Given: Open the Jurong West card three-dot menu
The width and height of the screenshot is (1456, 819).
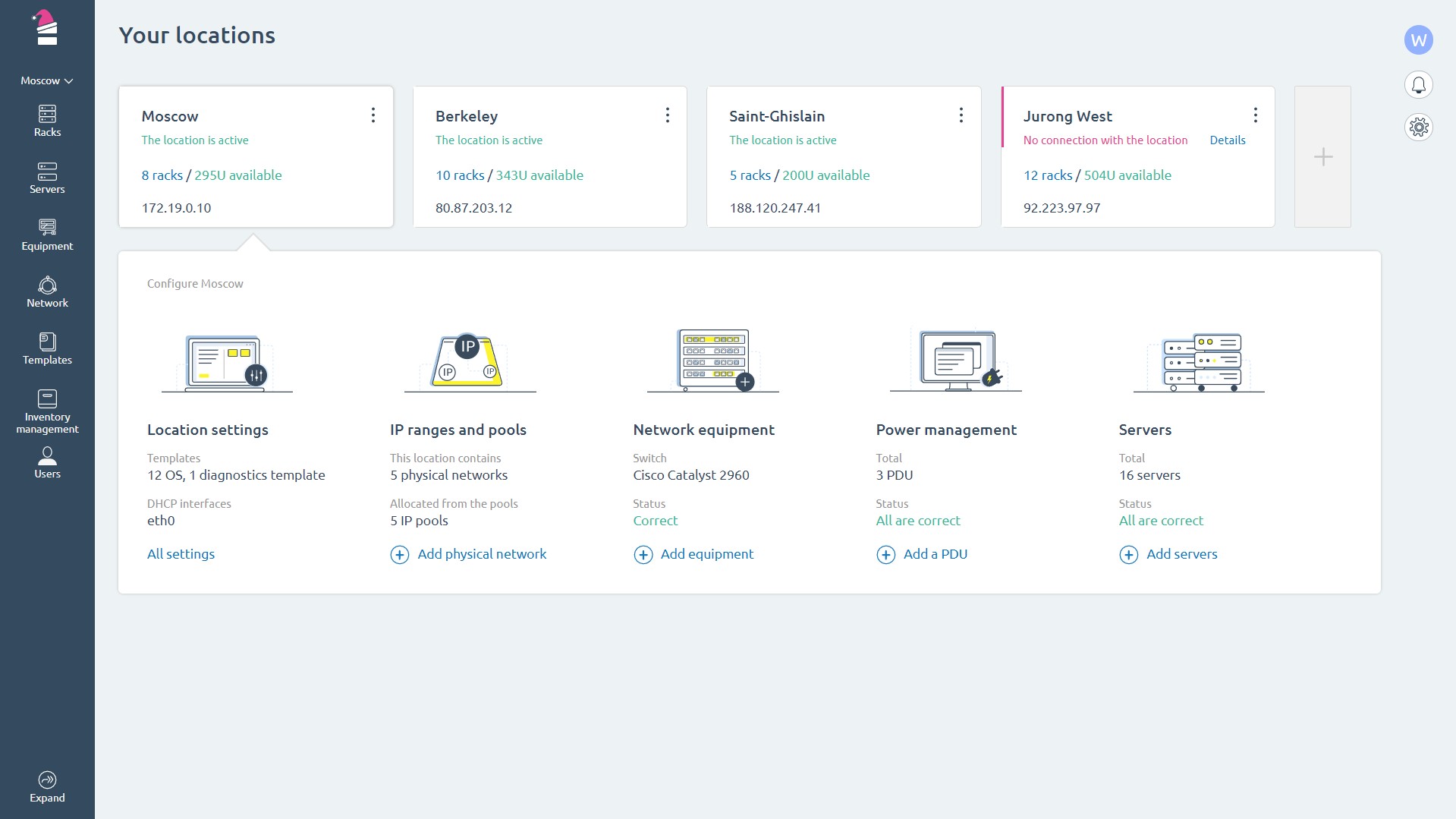Looking at the screenshot, I should click(1255, 115).
